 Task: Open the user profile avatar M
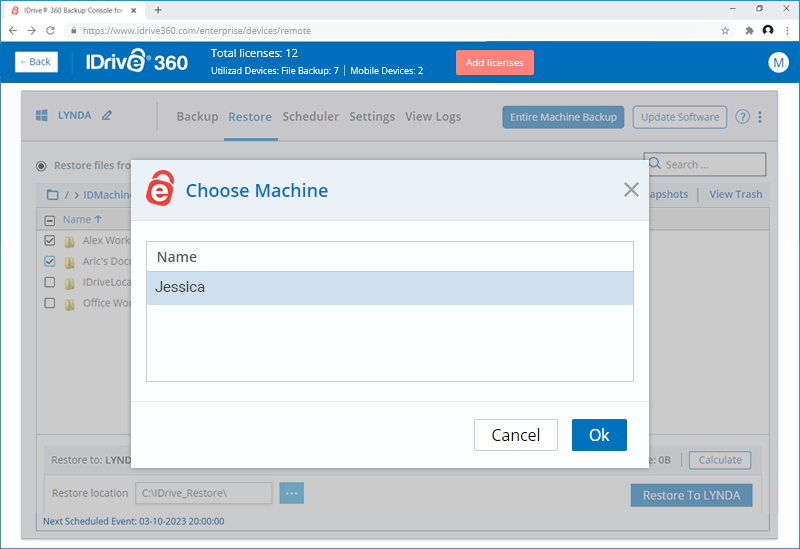click(778, 62)
